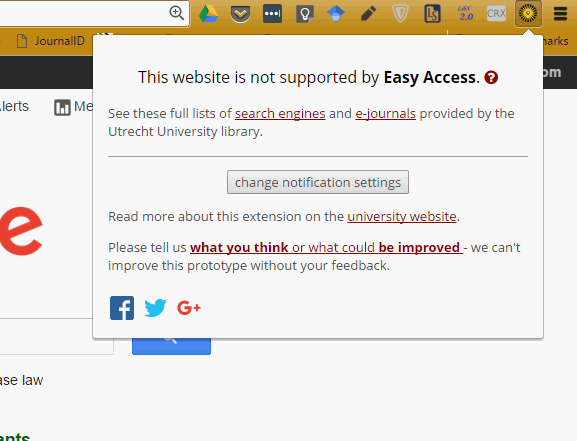Click the search input field on page

click(57, 336)
